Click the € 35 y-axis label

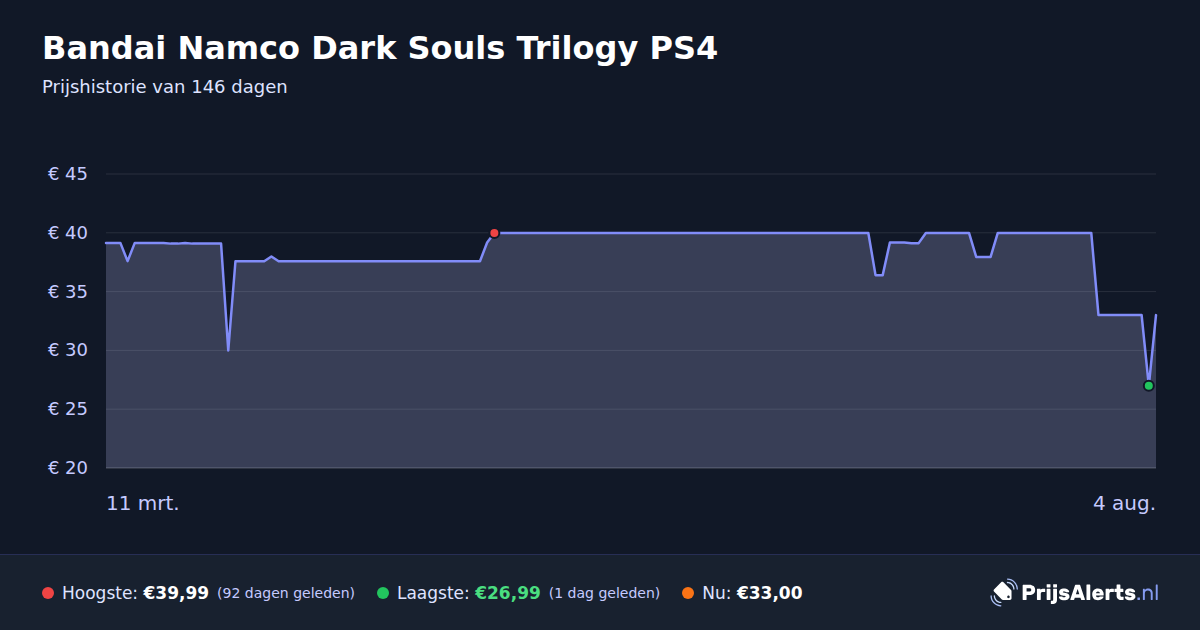tap(68, 292)
